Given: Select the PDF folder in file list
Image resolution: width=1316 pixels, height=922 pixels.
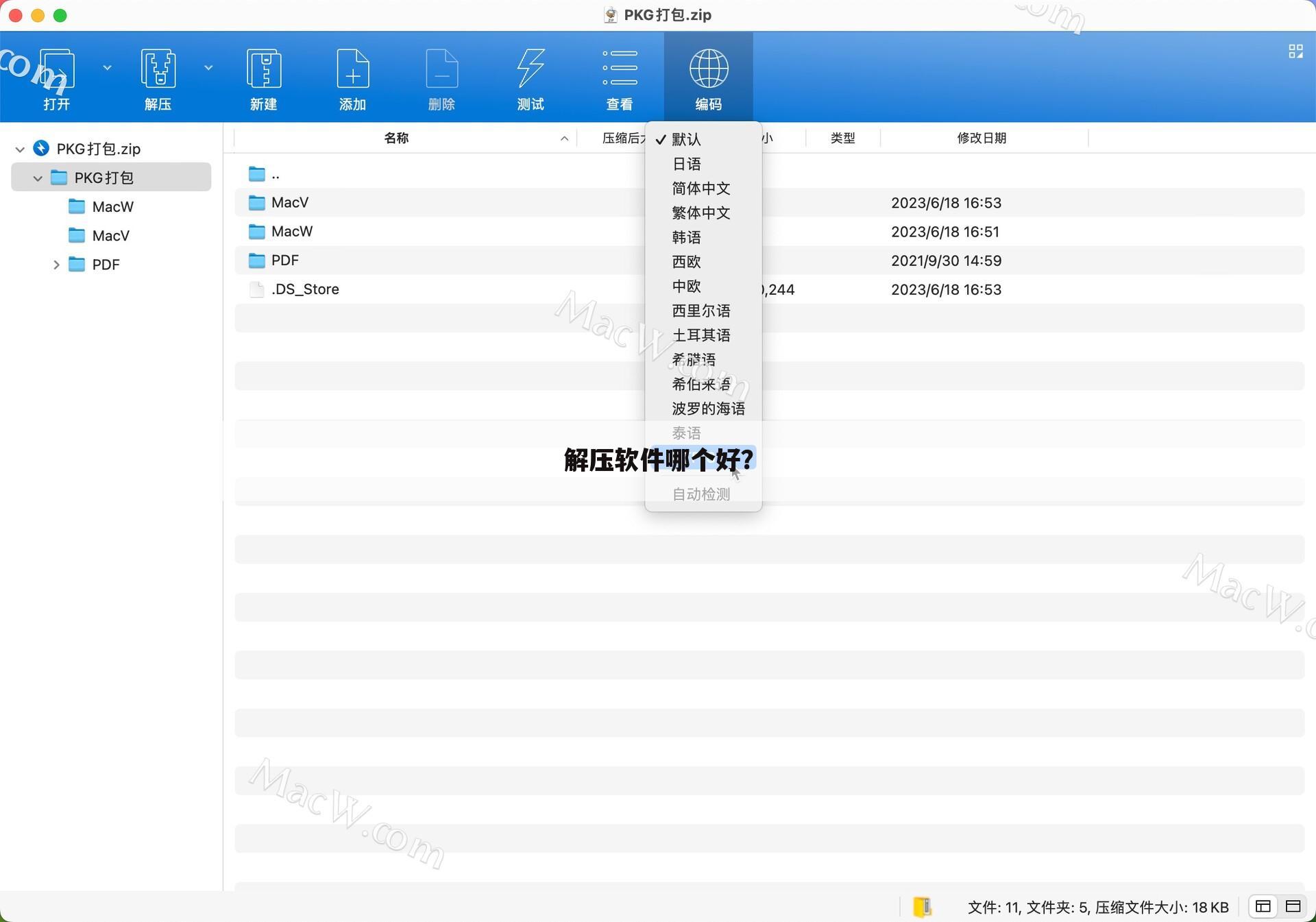Looking at the screenshot, I should pos(769,260).
